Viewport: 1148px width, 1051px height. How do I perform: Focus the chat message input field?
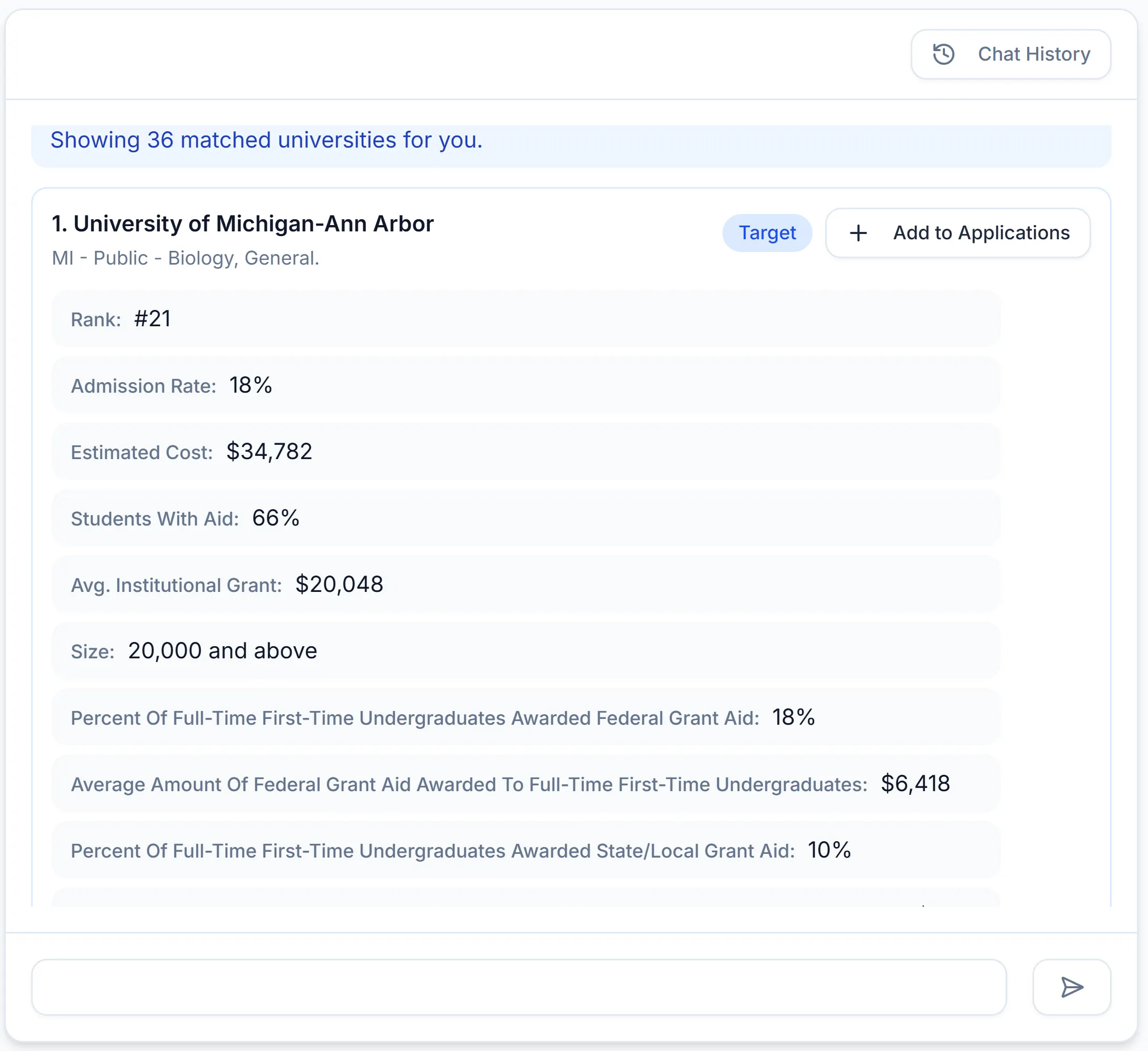519,987
